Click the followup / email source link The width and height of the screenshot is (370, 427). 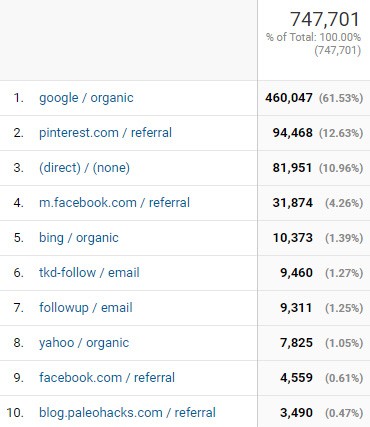tap(86, 308)
